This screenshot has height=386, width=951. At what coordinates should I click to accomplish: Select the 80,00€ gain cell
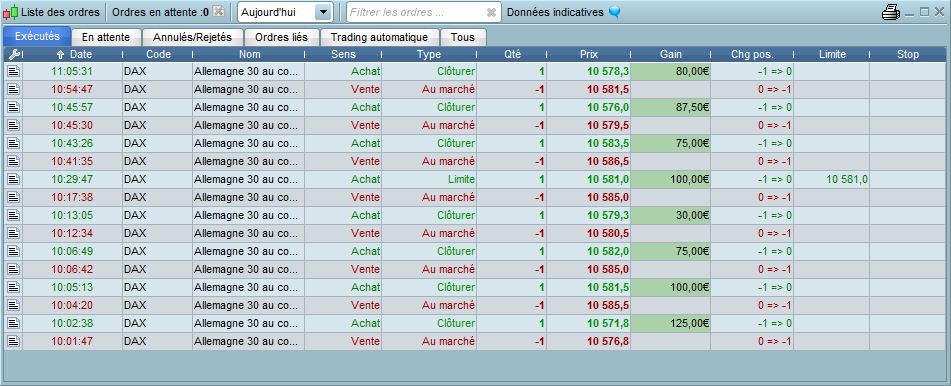670,72
